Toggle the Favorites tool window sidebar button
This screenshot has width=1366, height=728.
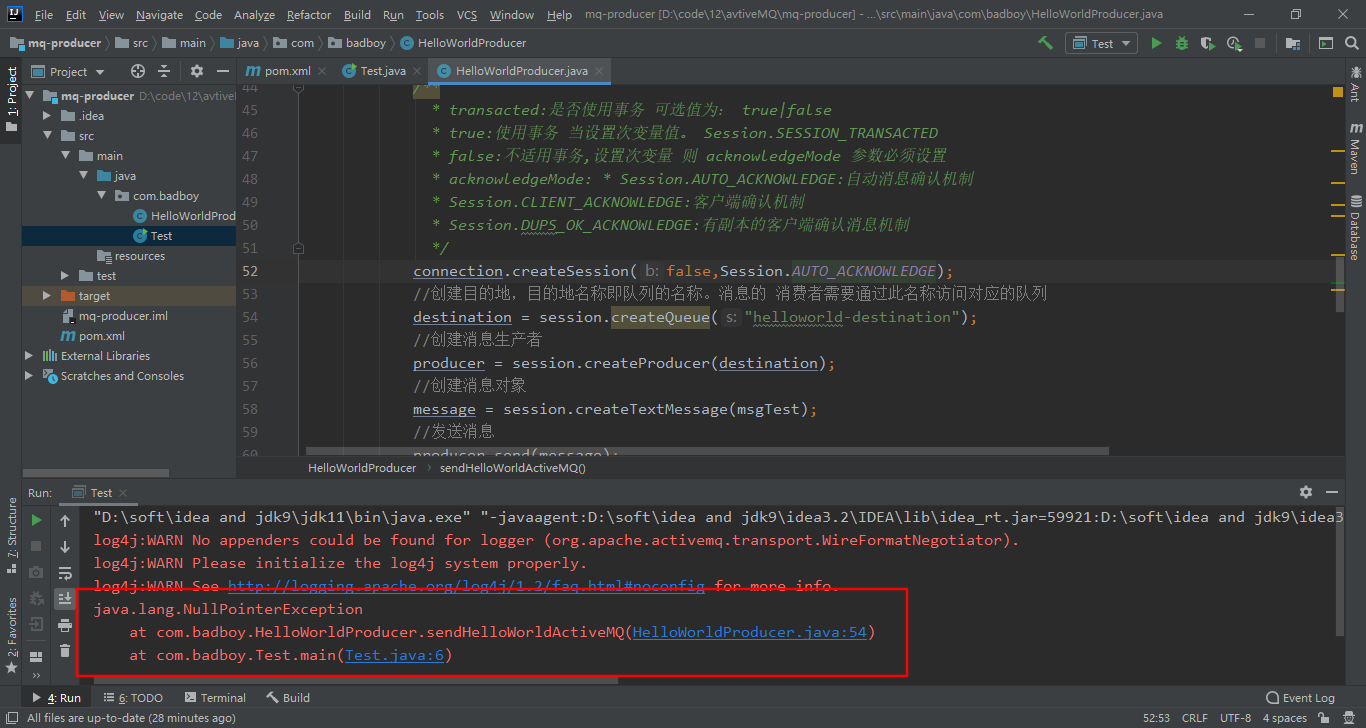11,637
